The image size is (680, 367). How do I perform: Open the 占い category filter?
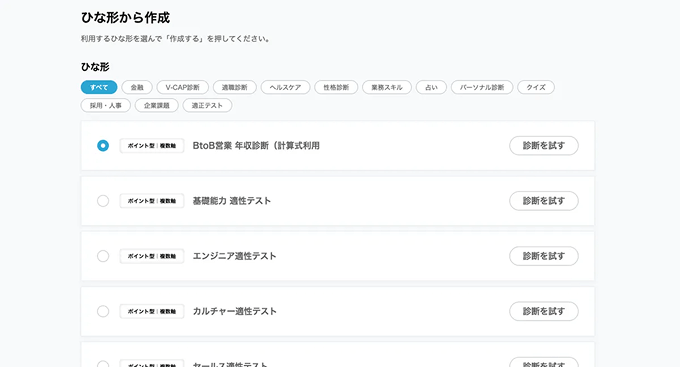(431, 87)
